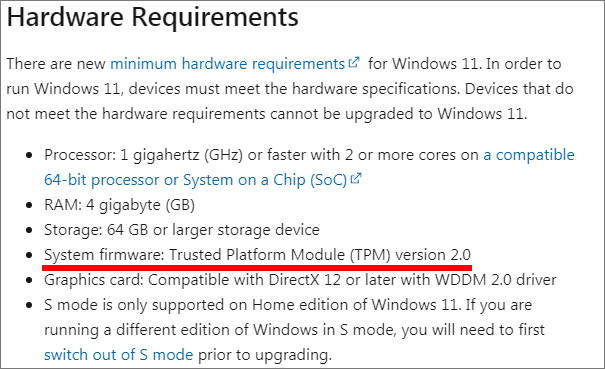Click external-link icon after minimum hardware requirements
Viewport: 605px width, 369px height.
pyautogui.click(x=354, y=62)
